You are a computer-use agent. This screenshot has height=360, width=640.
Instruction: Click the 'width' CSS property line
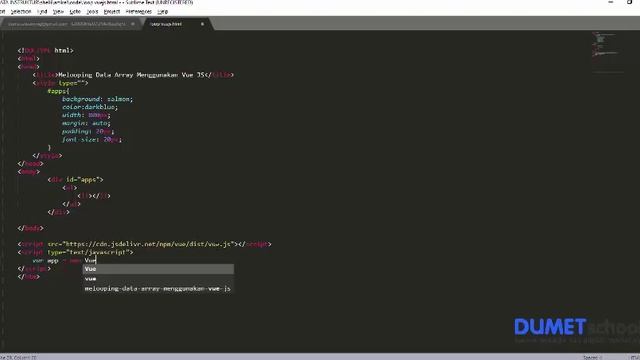coord(86,115)
